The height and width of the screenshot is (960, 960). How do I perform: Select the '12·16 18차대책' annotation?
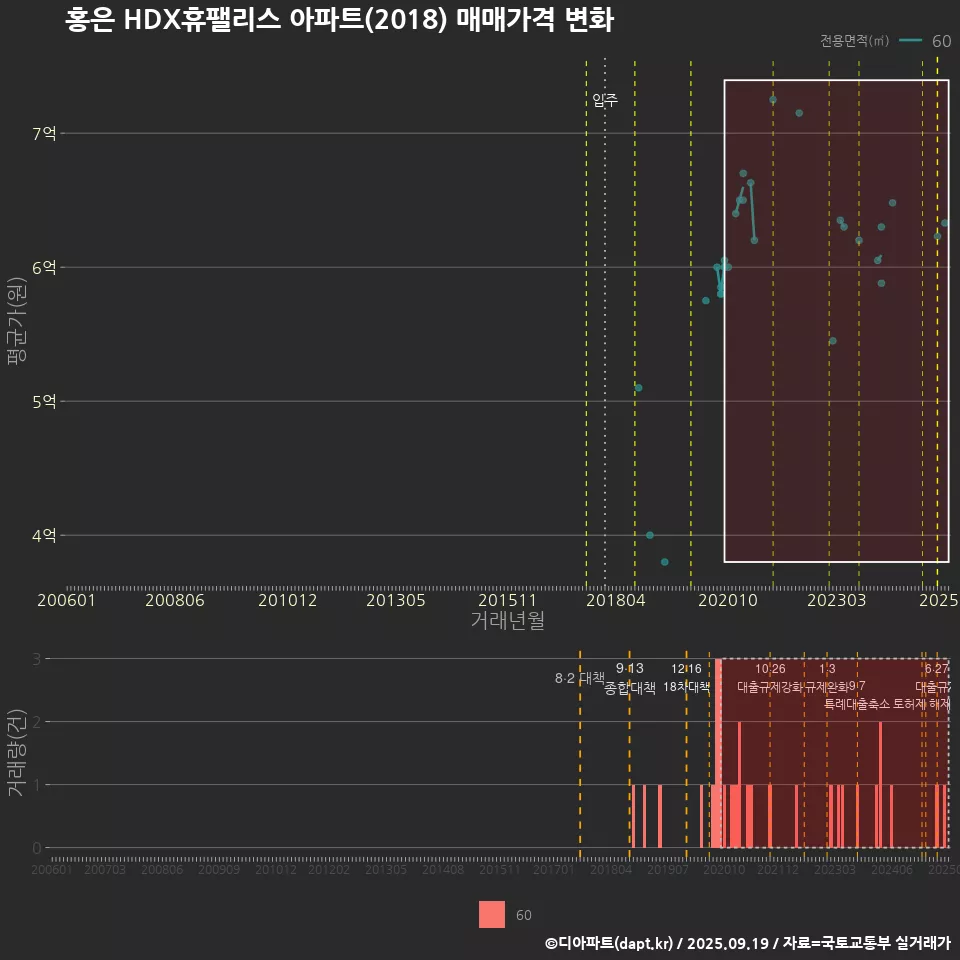click(686, 678)
